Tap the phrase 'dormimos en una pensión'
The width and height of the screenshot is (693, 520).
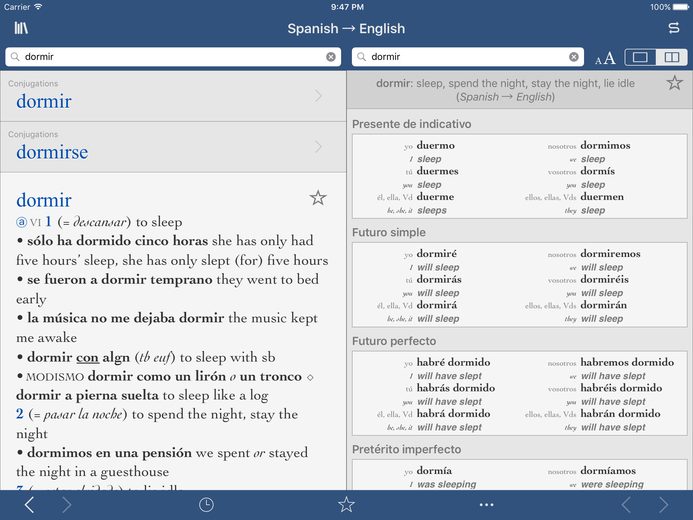click(110, 453)
